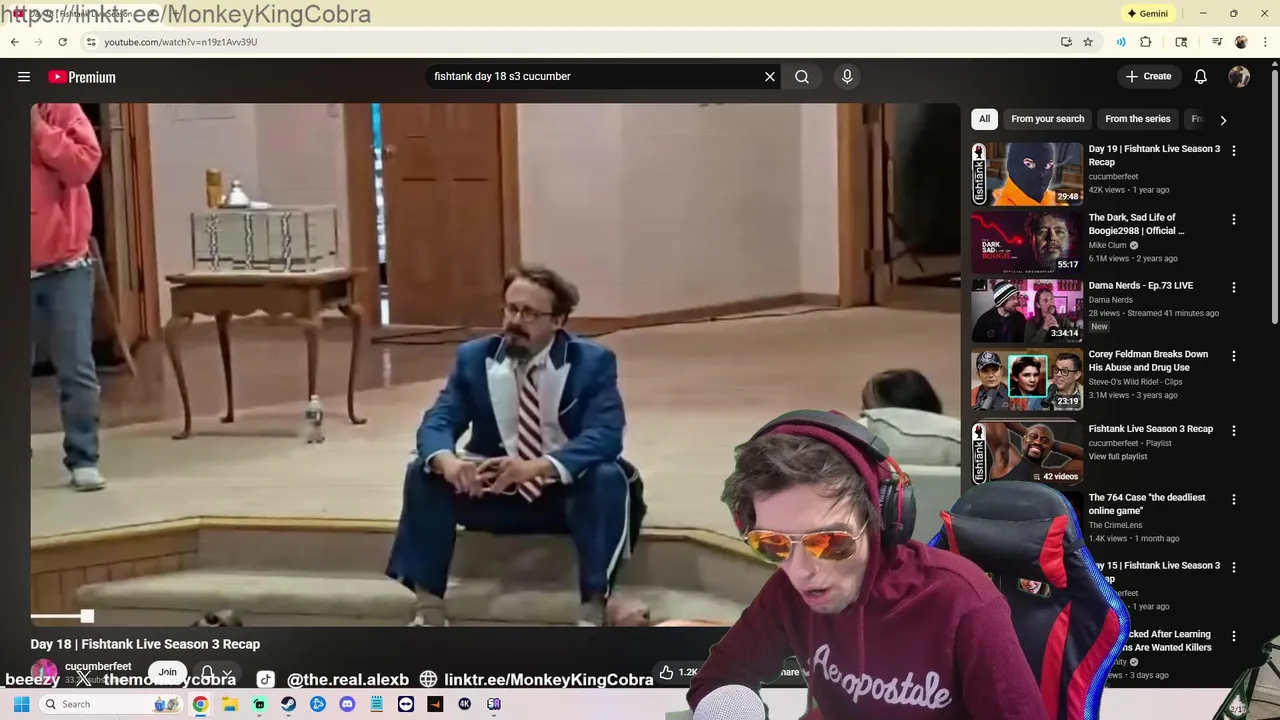Click the address bar URL
The image size is (1280, 720).
pos(181,42)
